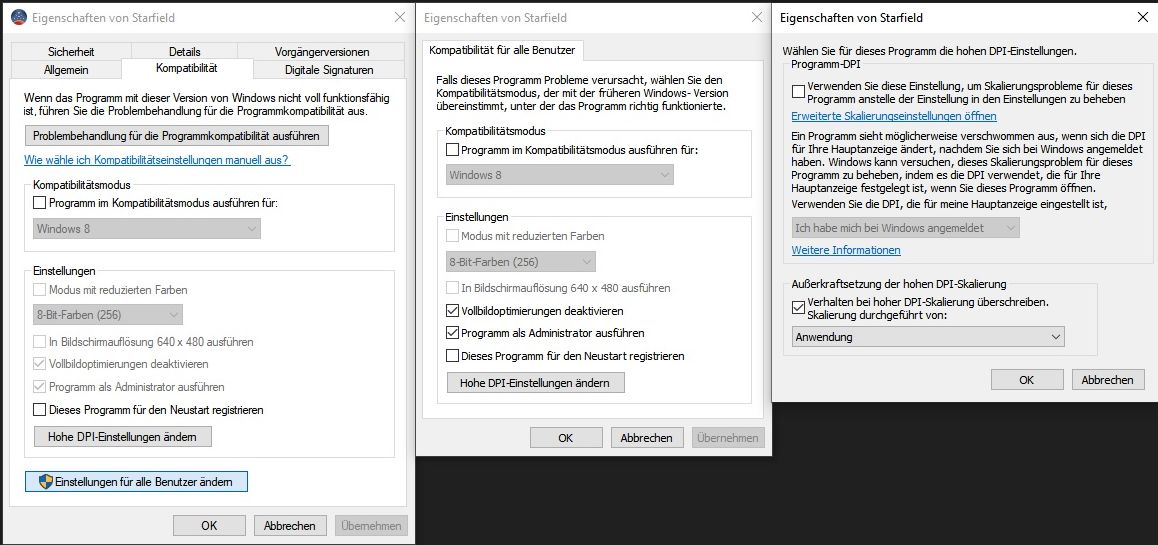This screenshot has height=545, width=1158.
Task: Open 8-Bit-Farben dropdown in middle window
Action: click(x=521, y=261)
